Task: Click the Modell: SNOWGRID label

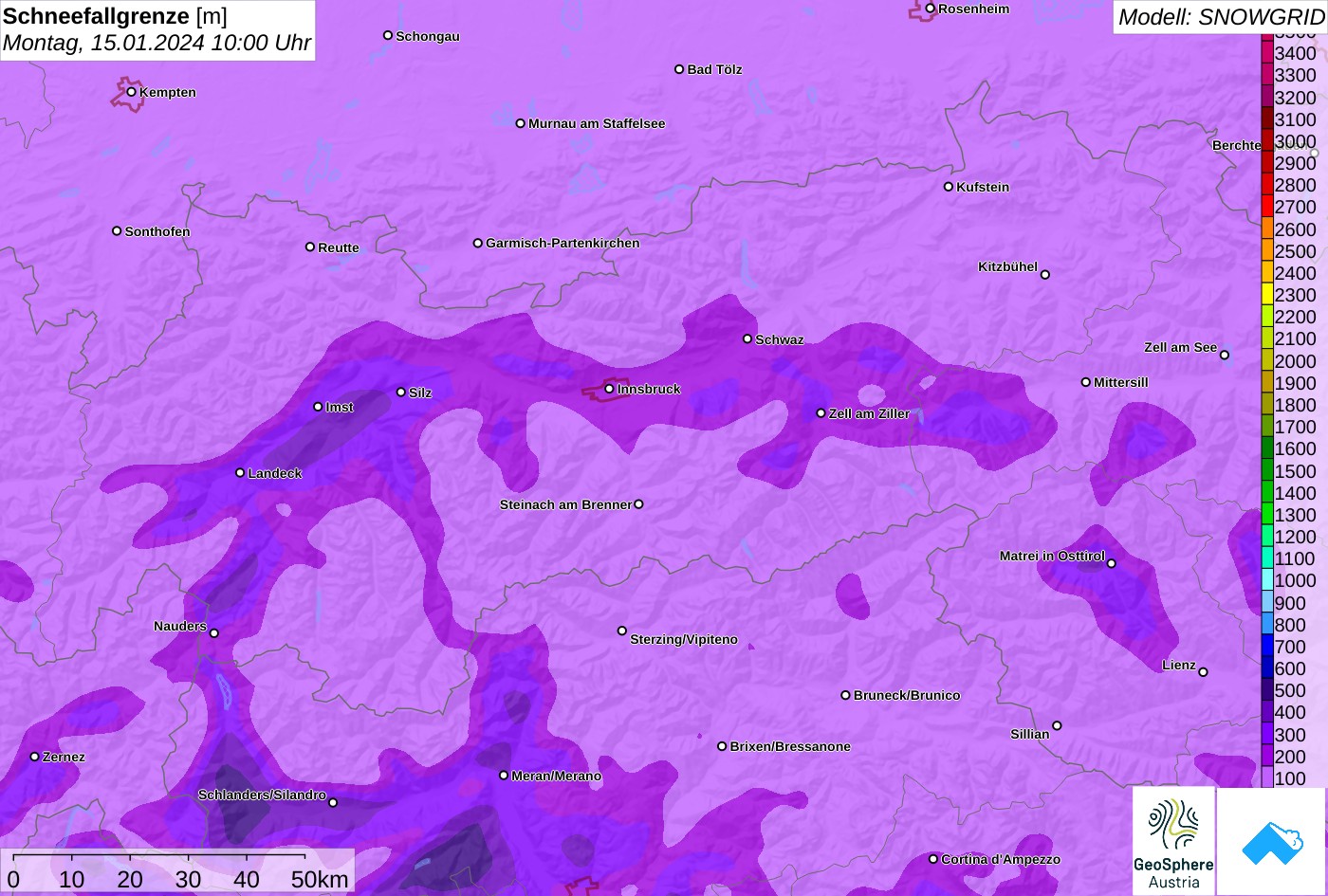Action: [1221, 16]
